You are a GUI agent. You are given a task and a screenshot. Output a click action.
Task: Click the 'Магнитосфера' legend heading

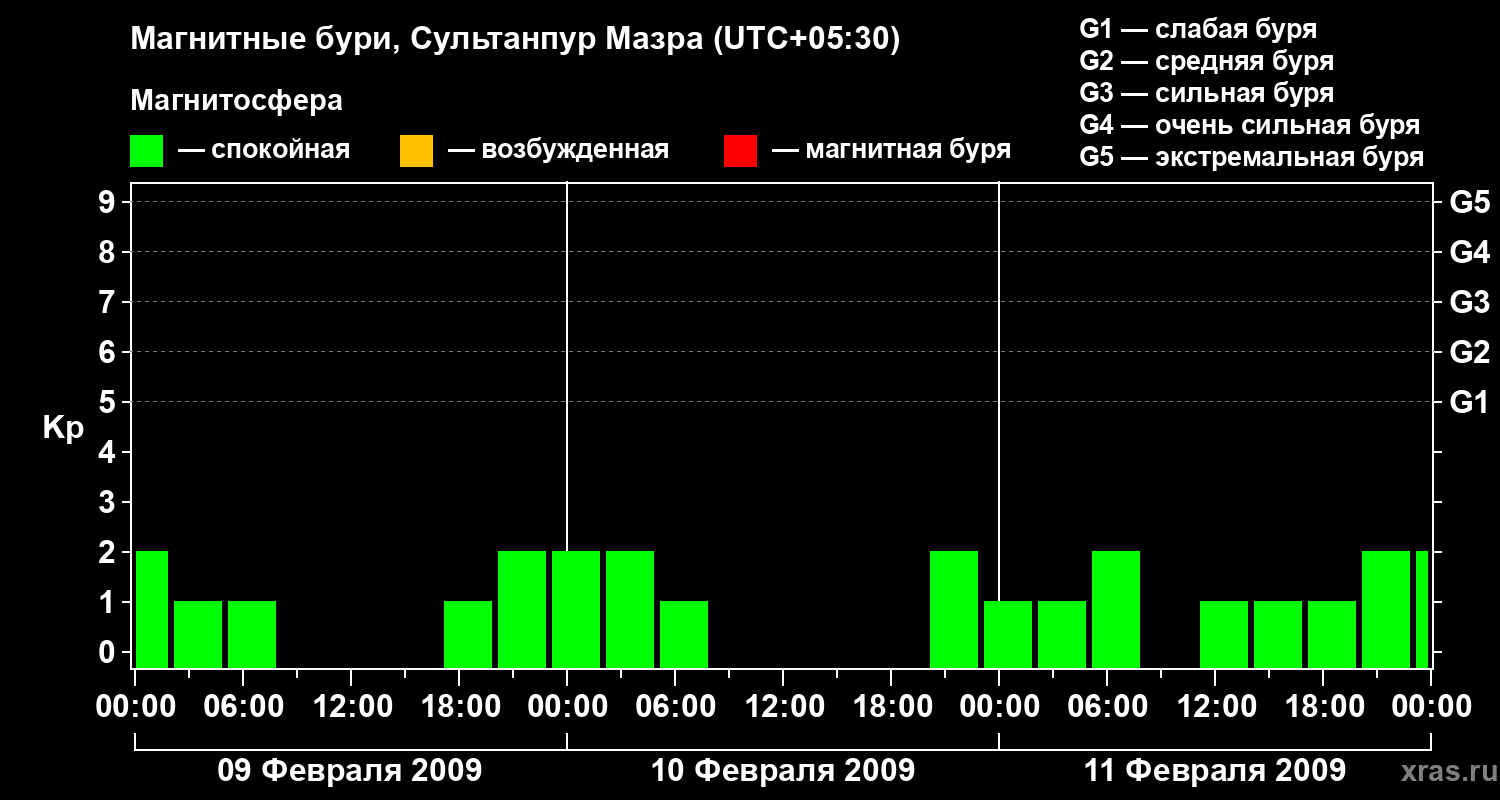pos(236,101)
